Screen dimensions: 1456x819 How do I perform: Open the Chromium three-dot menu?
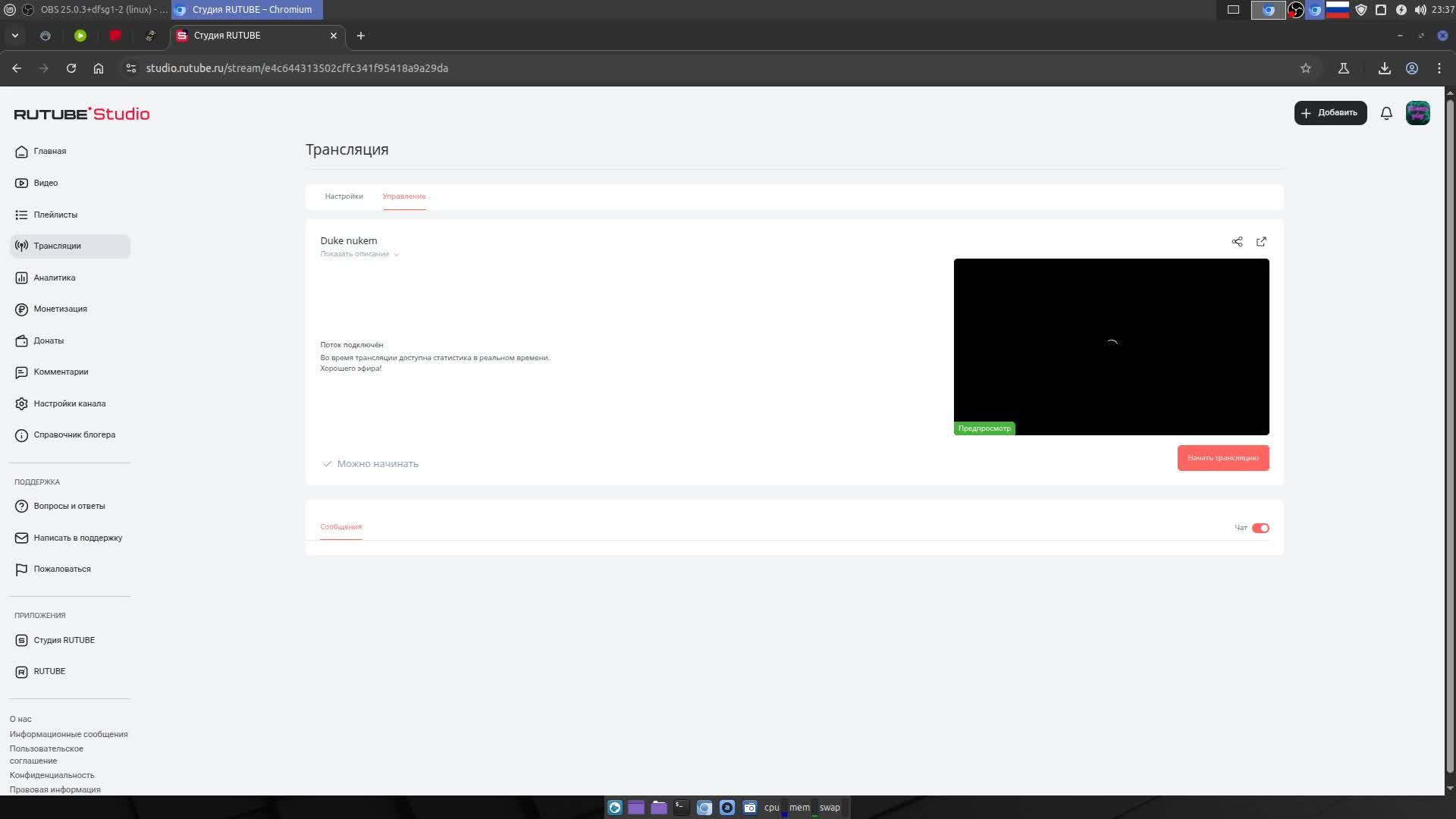click(x=1439, y=68)
